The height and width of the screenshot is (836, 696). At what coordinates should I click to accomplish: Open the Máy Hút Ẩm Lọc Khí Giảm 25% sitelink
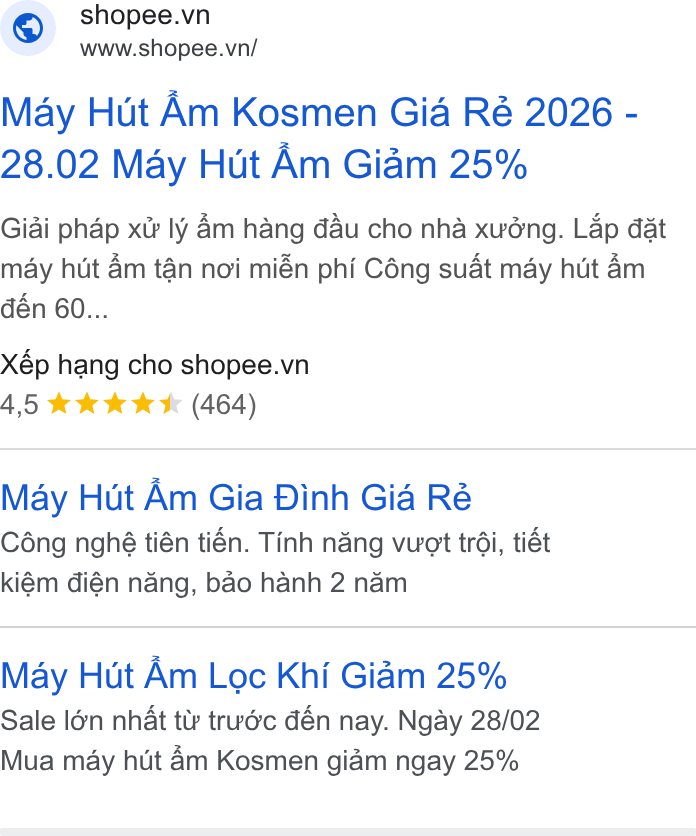click(x=253, y=676)
